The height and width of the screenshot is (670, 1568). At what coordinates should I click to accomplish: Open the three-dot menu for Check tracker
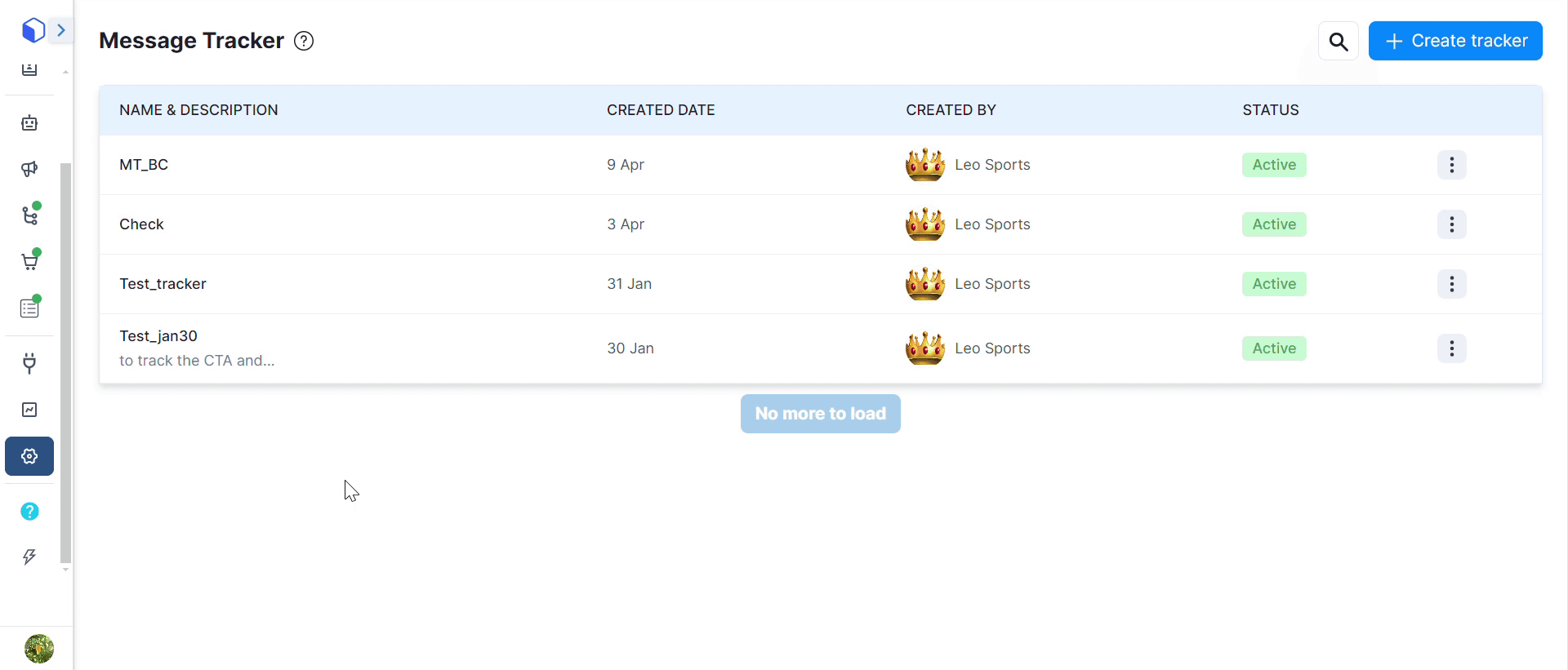(x=1451, y=224)
